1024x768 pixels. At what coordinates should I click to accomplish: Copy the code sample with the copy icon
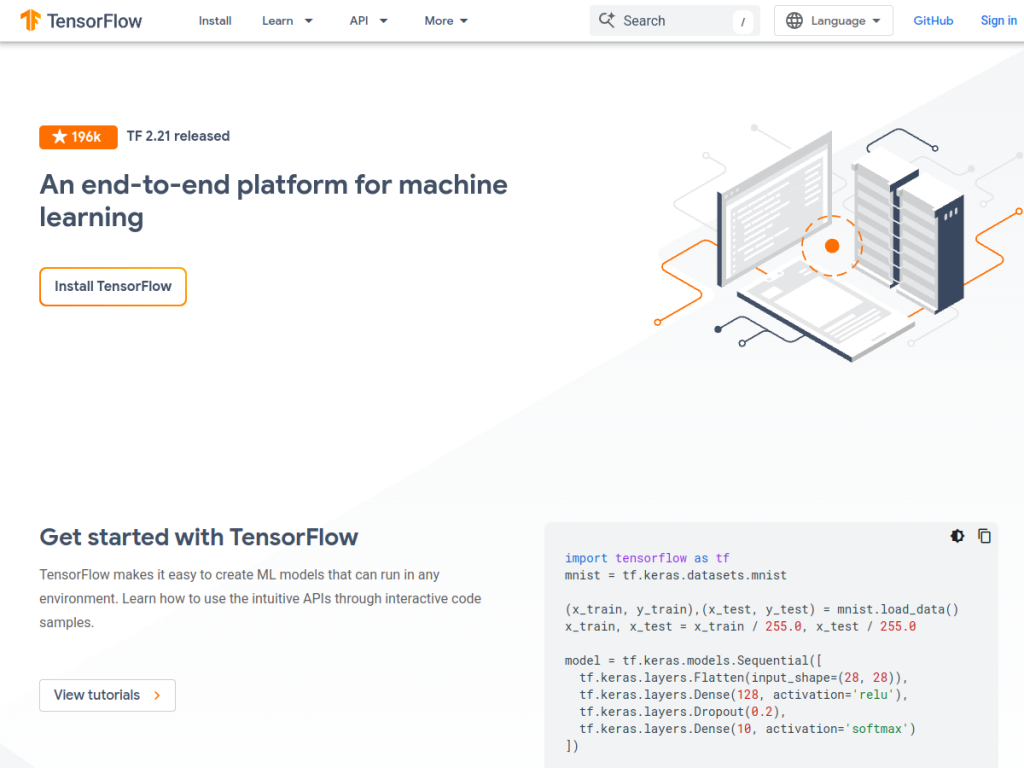984,536
